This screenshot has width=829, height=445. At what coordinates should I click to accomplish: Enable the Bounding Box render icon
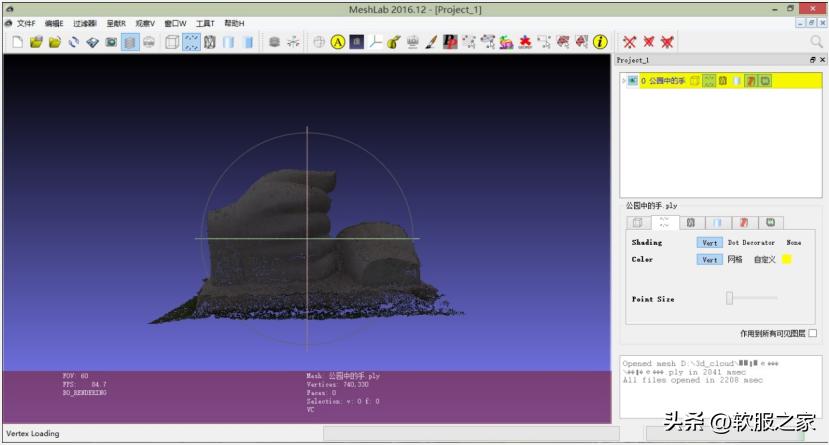(x=172, y=42)
